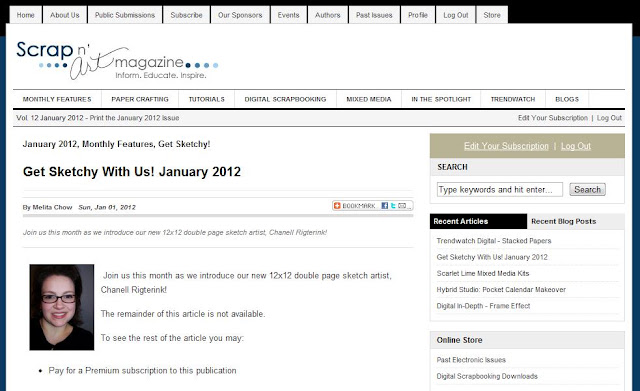This screenshot has width=640, height=391.
Task: Click author name Melita Chow
Action: (52, 207)
